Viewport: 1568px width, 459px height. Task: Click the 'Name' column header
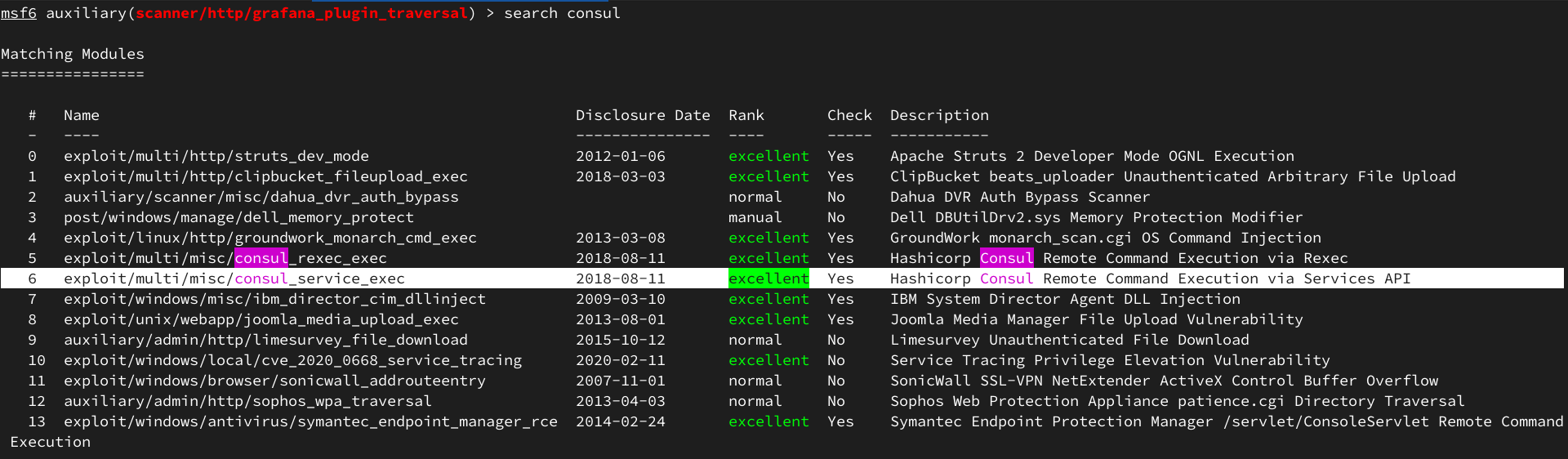click(82, 115)
